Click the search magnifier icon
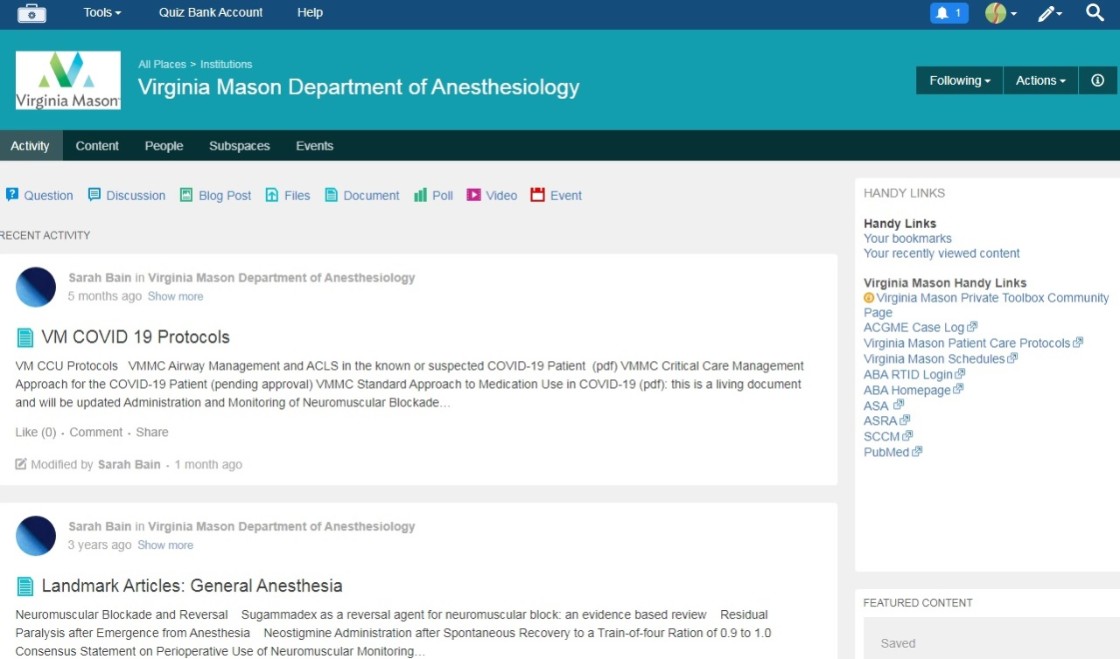 click(1094, 12)
